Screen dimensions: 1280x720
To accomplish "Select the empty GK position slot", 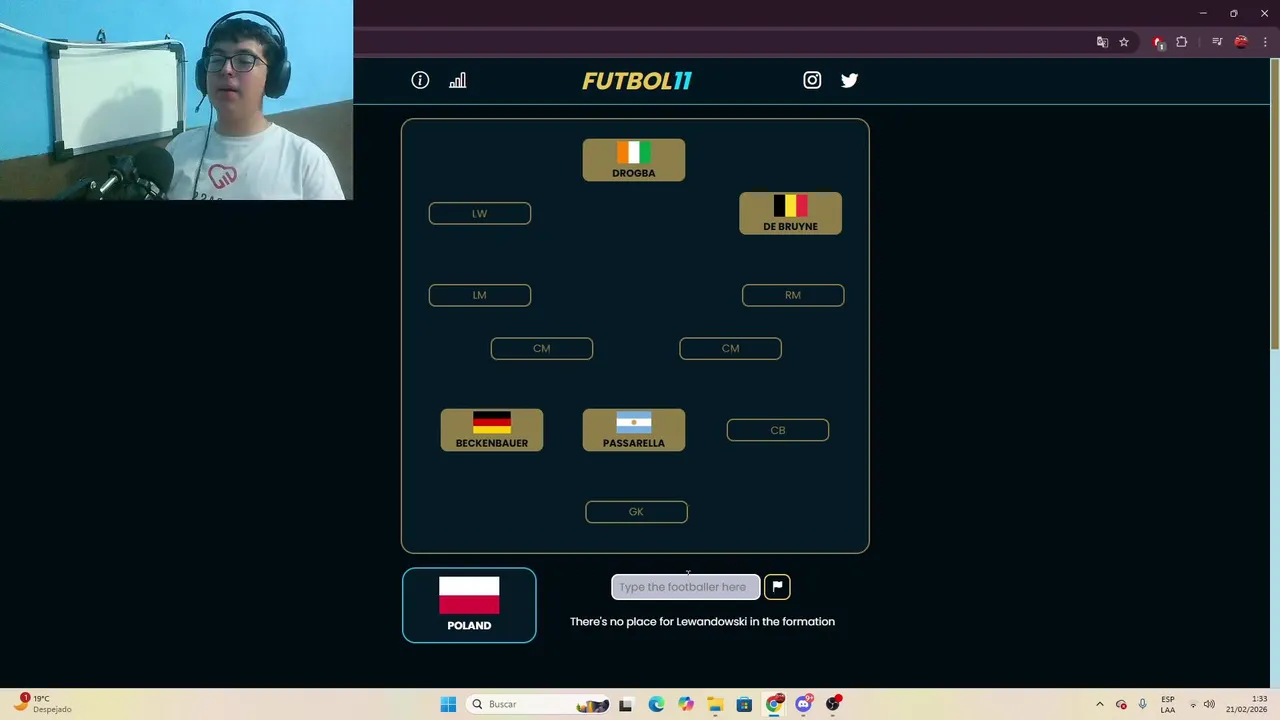I will [636, 512].
